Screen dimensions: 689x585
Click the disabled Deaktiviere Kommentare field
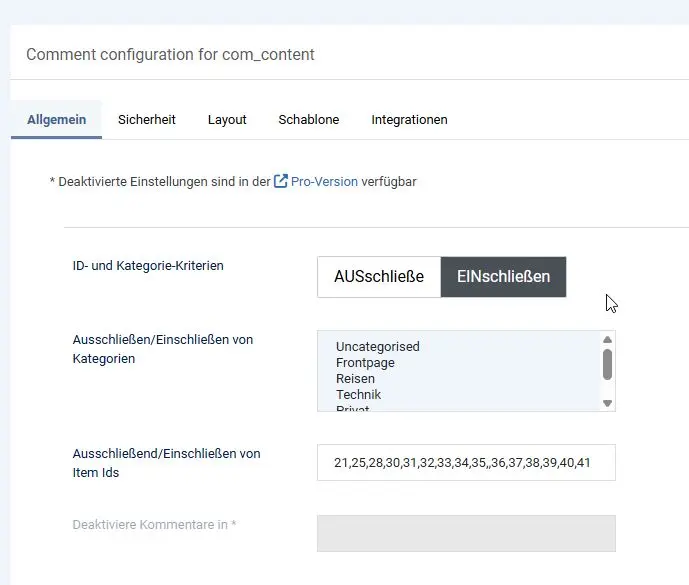466,533
